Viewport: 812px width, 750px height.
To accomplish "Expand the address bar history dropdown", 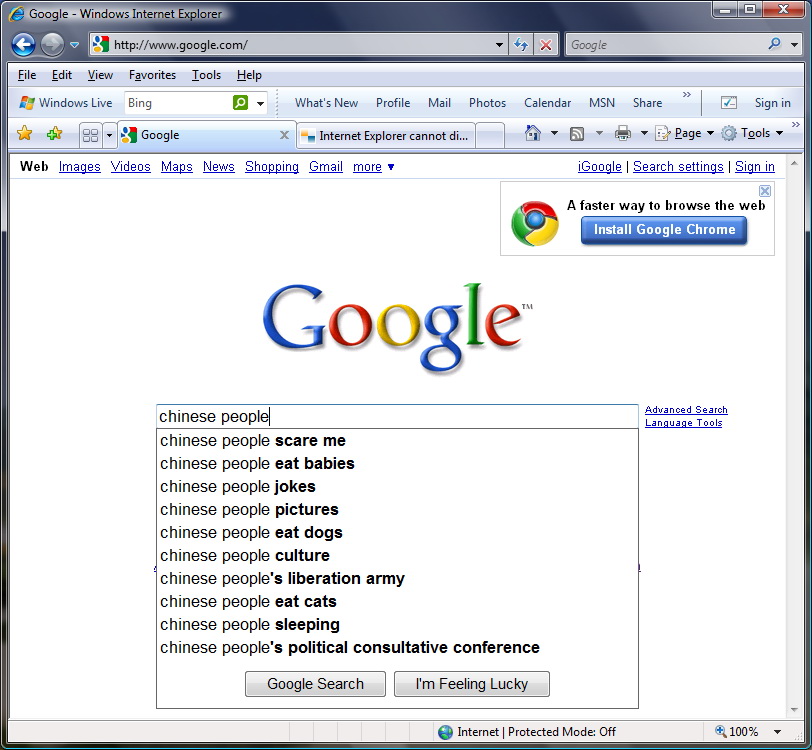I will [500, 45].
